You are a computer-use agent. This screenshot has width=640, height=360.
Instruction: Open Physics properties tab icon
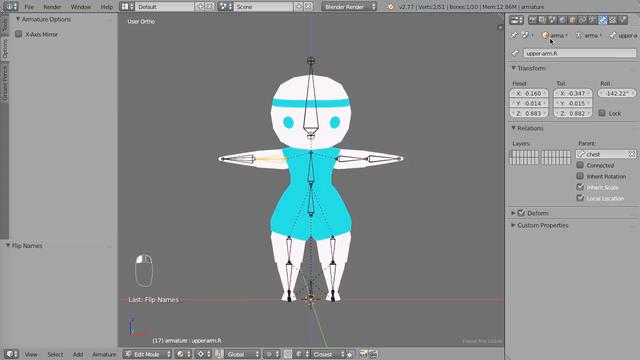tap(622, 20)
